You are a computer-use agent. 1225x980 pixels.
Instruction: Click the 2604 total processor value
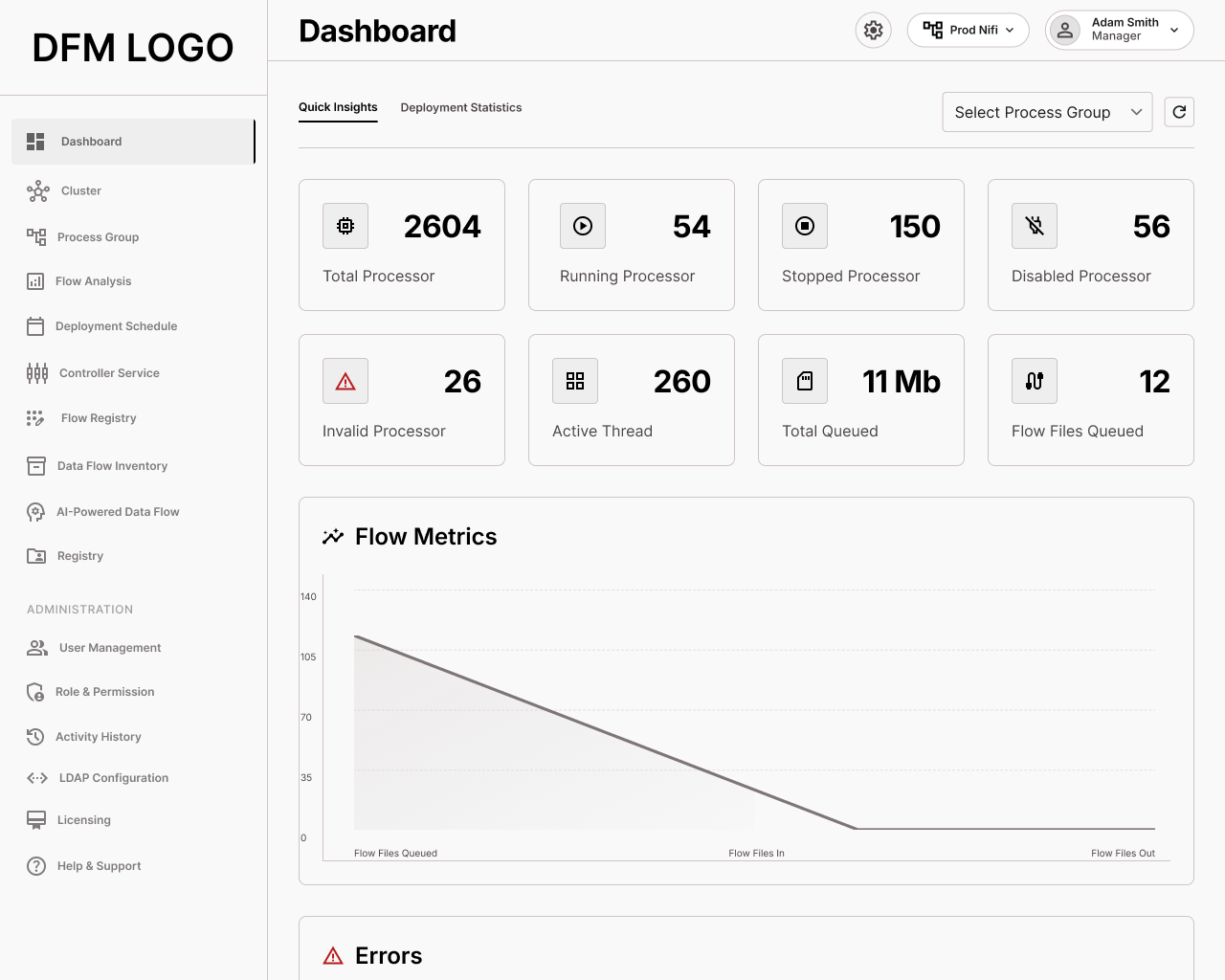click(442, 226)
